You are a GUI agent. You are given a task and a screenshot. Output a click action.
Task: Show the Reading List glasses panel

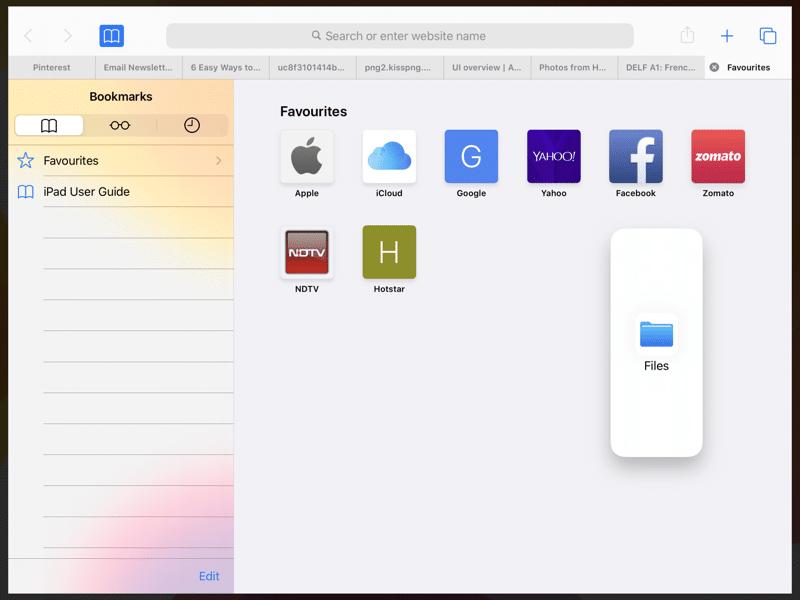[119, 125]
